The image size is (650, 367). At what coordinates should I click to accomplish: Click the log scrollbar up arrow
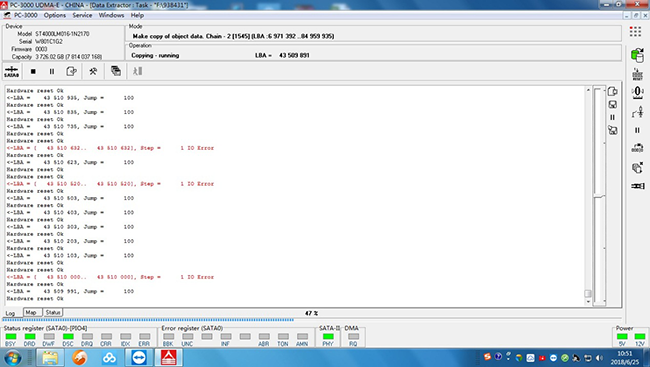pyautogui.click(x=588, y=90)
